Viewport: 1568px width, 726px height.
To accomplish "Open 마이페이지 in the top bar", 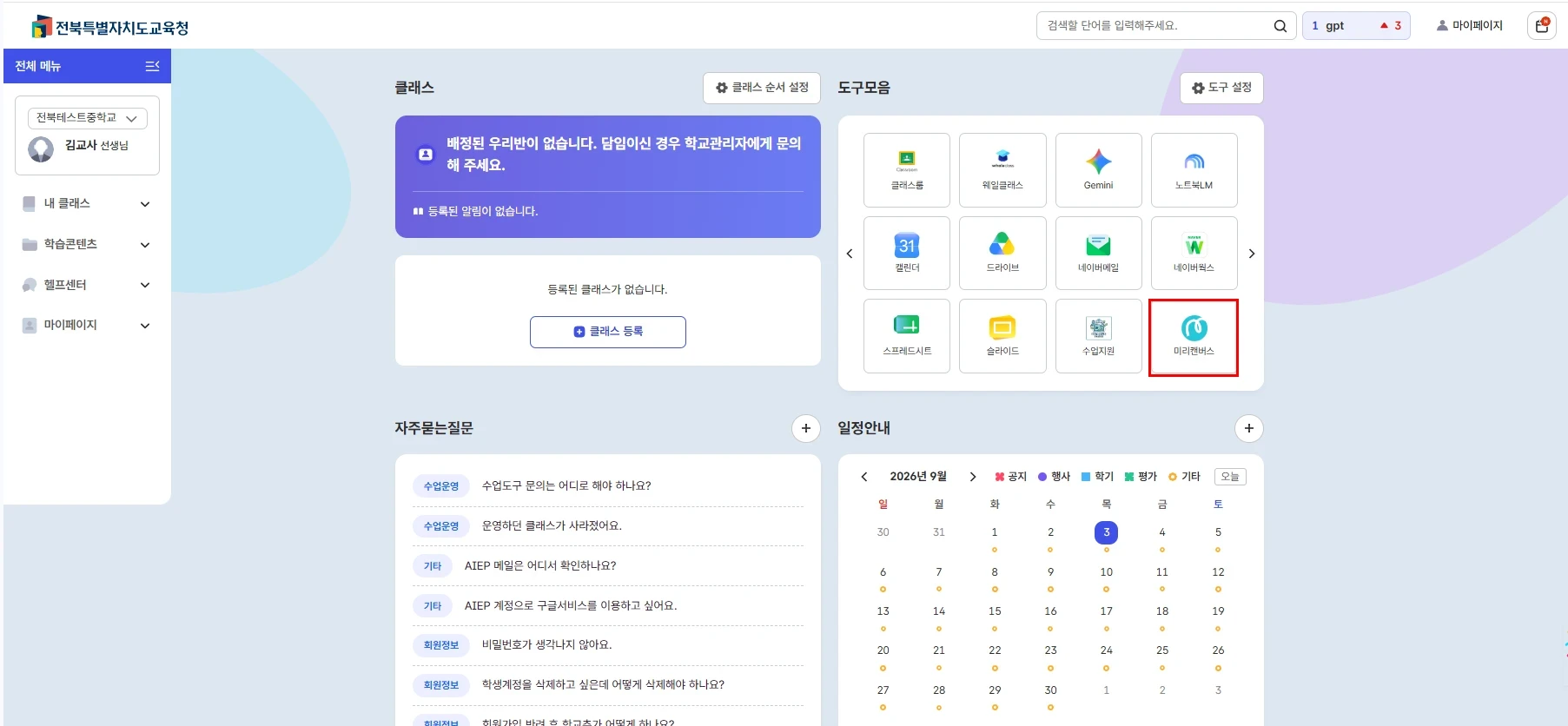I will coord(1469,25).
